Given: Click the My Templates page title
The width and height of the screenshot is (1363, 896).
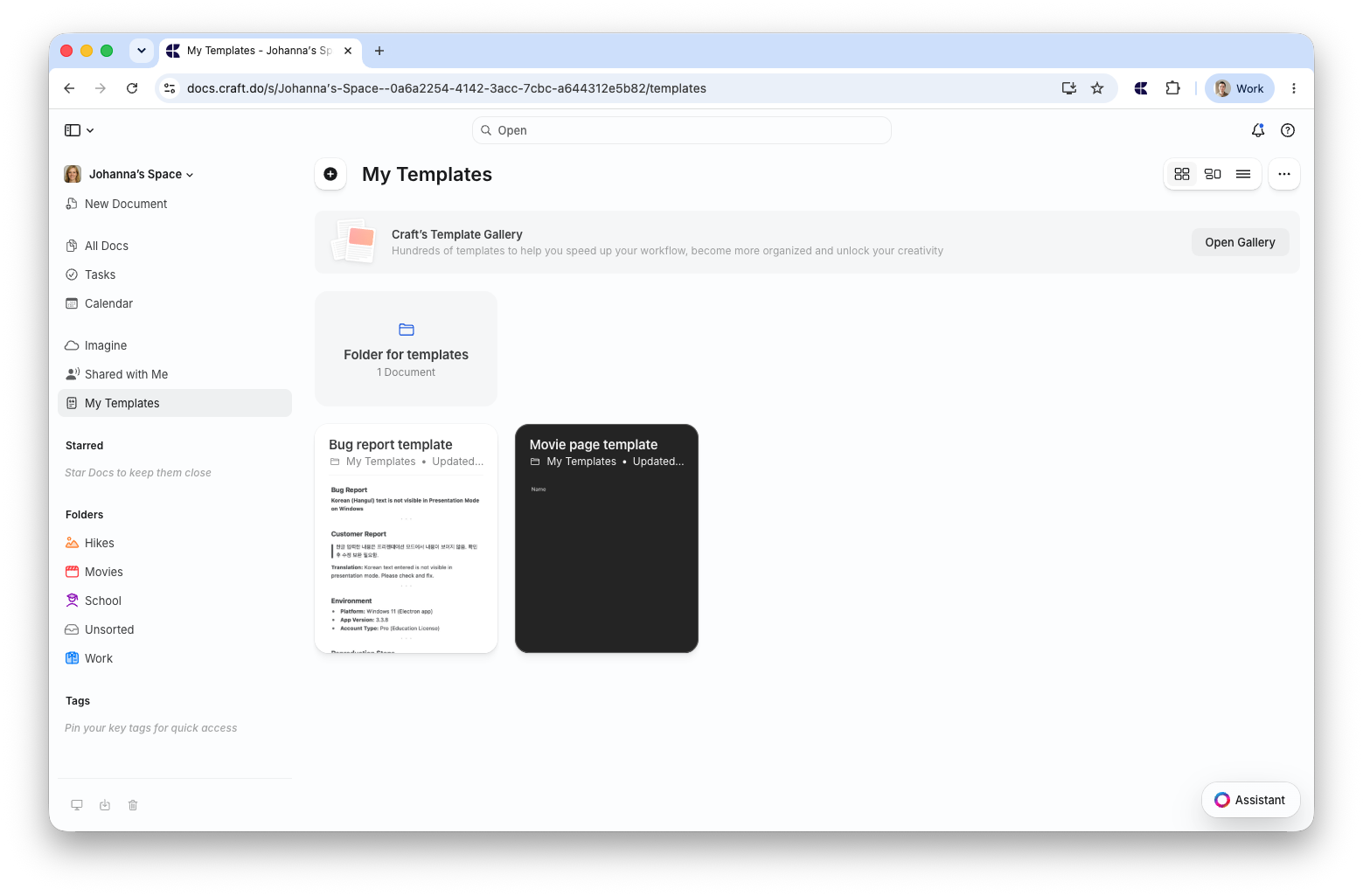Looking at the screenshot, I should tap(428, 174).
